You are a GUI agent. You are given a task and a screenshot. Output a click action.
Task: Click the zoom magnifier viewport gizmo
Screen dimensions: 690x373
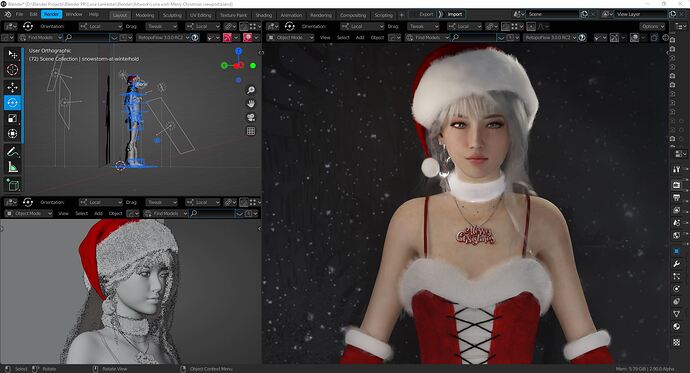[x=251, y=90]
